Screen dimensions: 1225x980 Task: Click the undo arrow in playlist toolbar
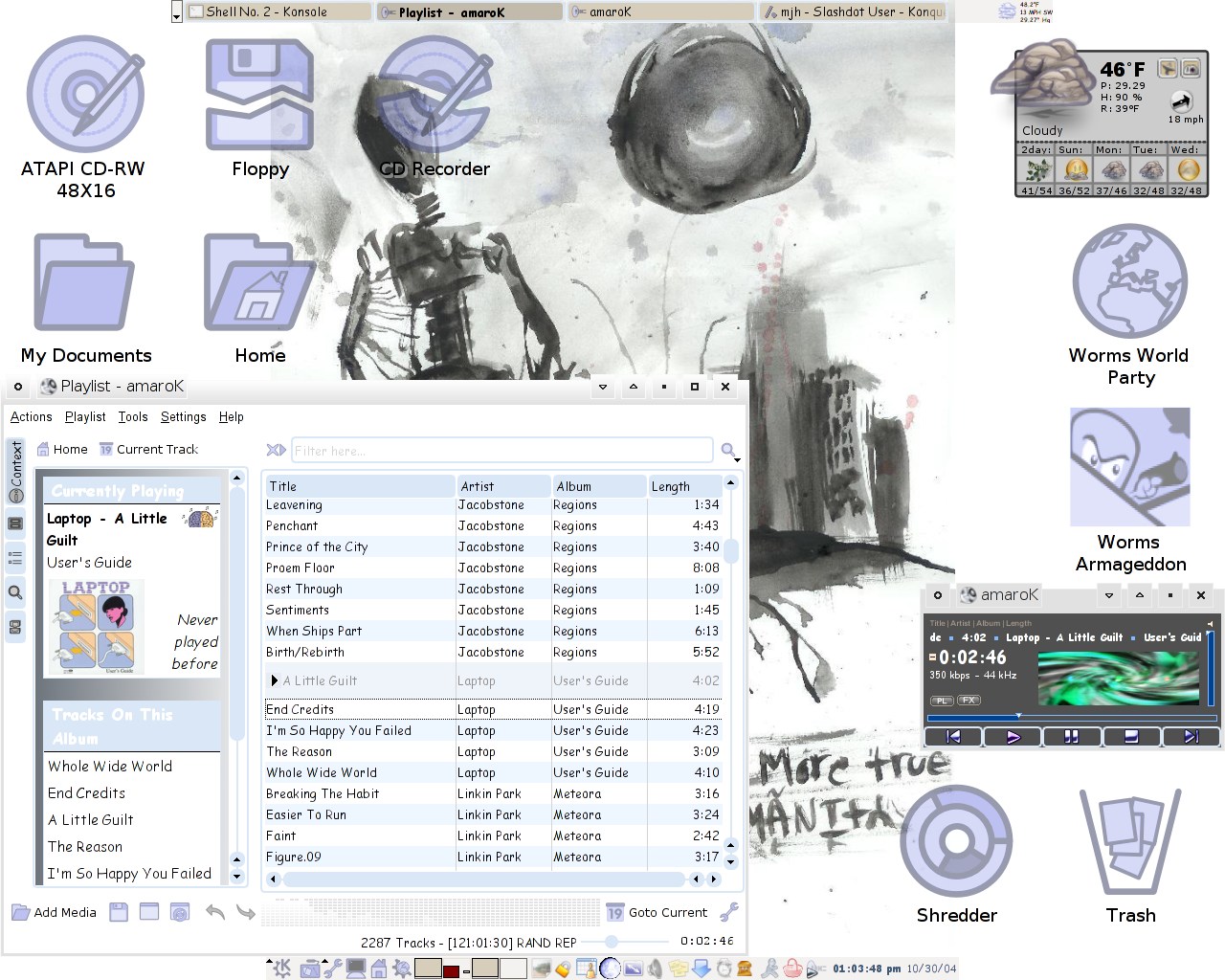point(215,912)
